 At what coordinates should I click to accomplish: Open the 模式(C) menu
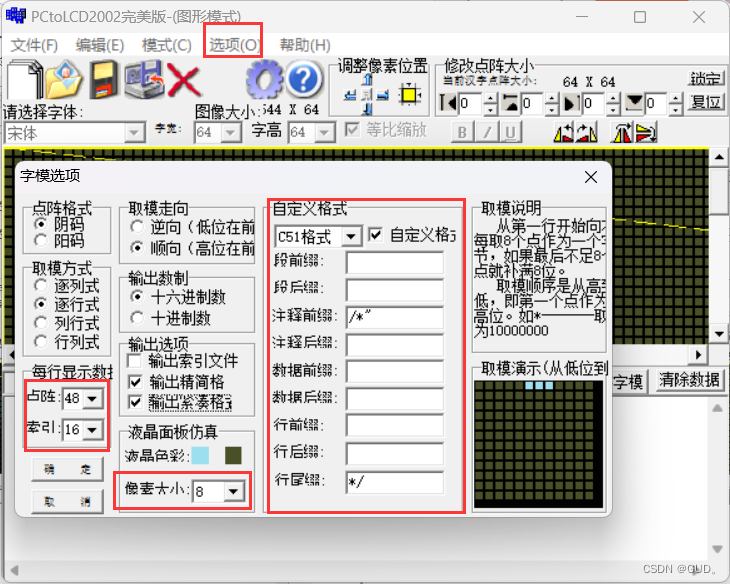[167, 45]
